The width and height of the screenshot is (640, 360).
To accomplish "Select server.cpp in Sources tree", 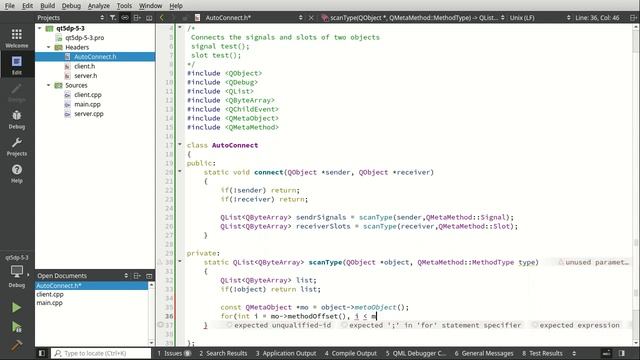I will (89, 113).
